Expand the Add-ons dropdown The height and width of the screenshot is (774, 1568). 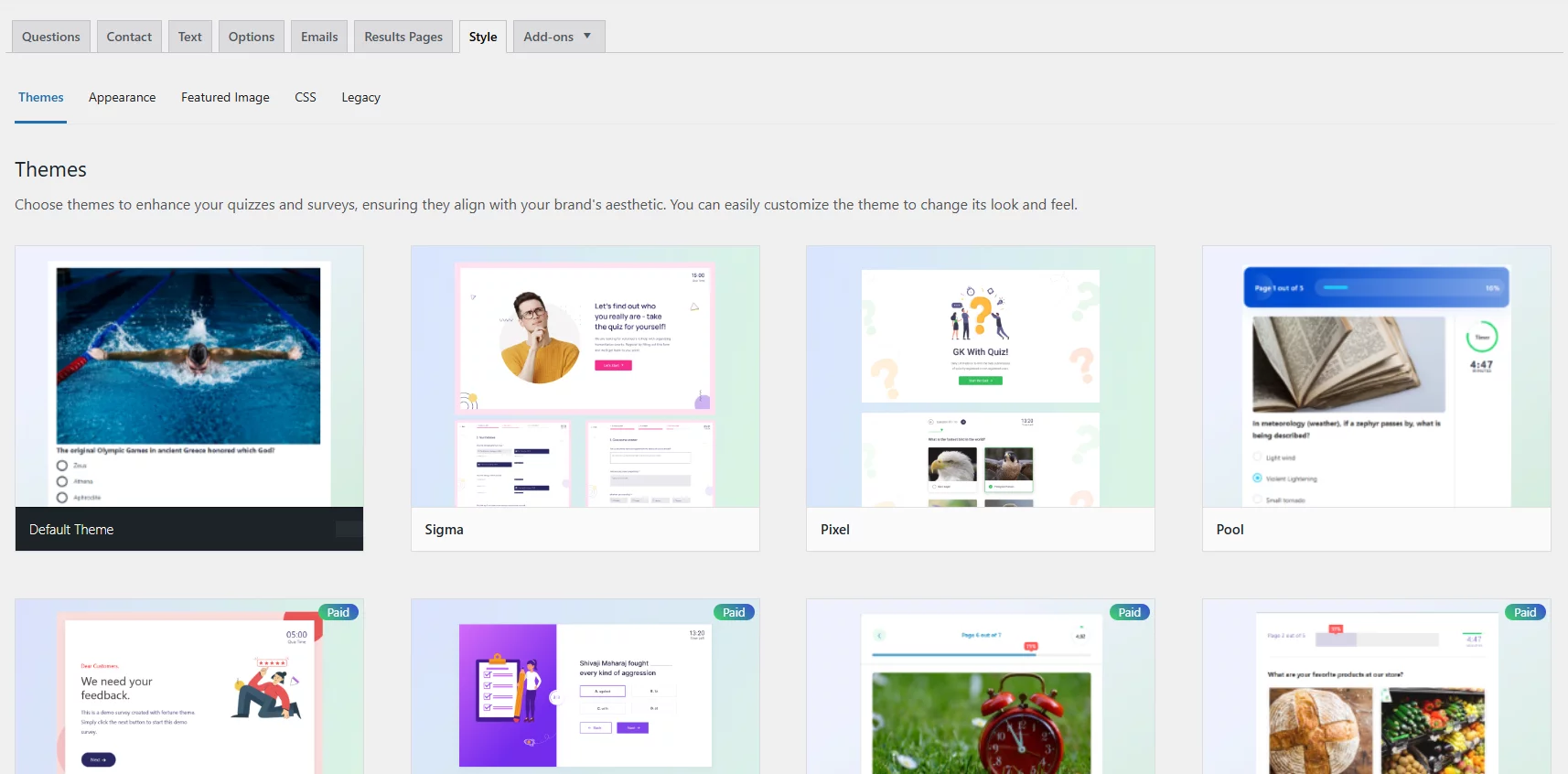pos(558,37)
